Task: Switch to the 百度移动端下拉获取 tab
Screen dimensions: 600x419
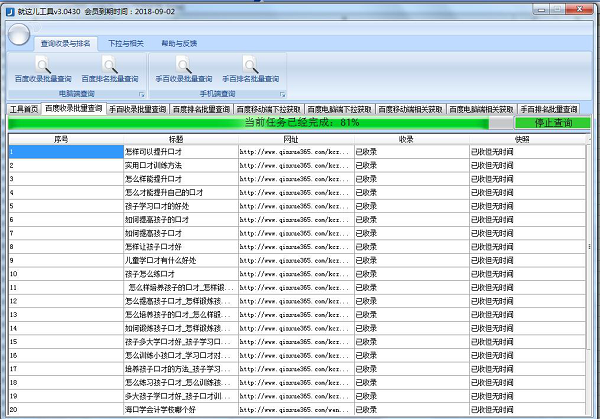Action: coord(269,109)
